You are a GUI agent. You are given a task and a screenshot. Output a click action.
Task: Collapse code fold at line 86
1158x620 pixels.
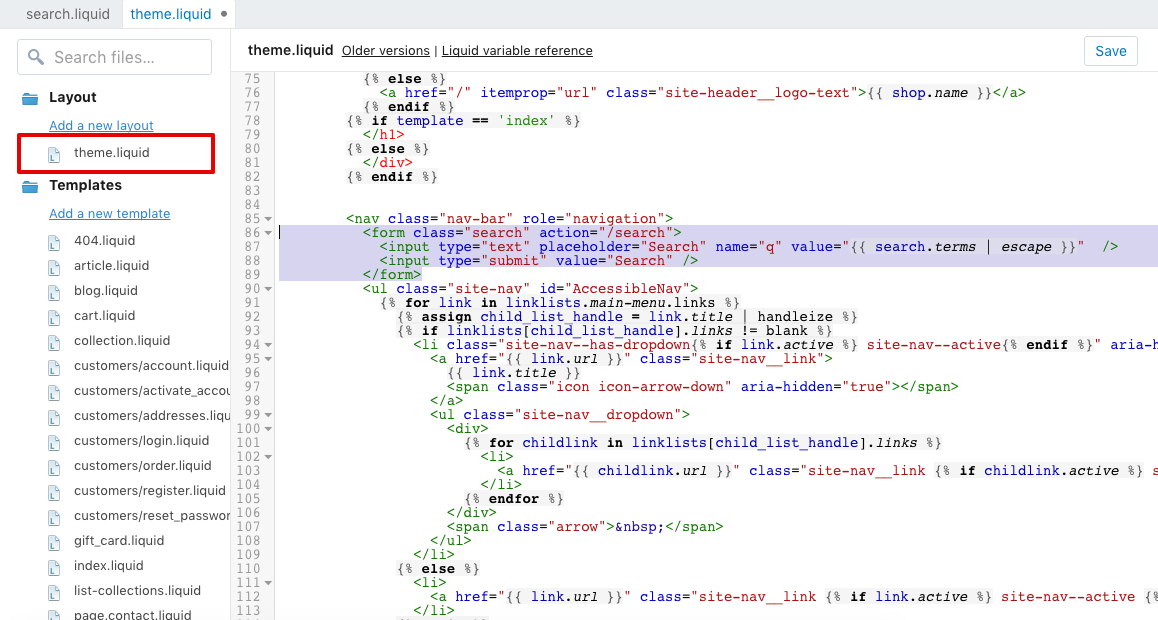click(x=268, y=233)
